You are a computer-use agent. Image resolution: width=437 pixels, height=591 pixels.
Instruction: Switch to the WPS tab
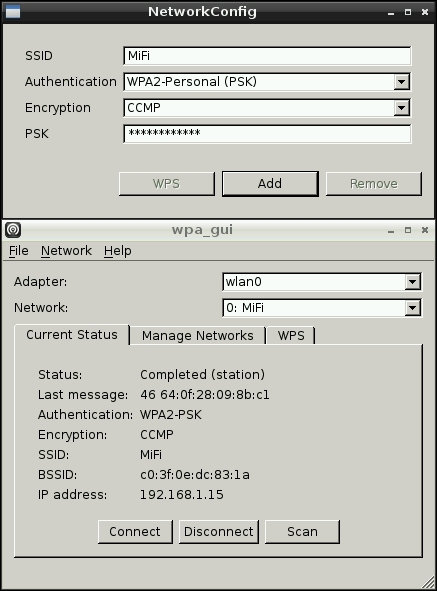click(x=291, y=335)
